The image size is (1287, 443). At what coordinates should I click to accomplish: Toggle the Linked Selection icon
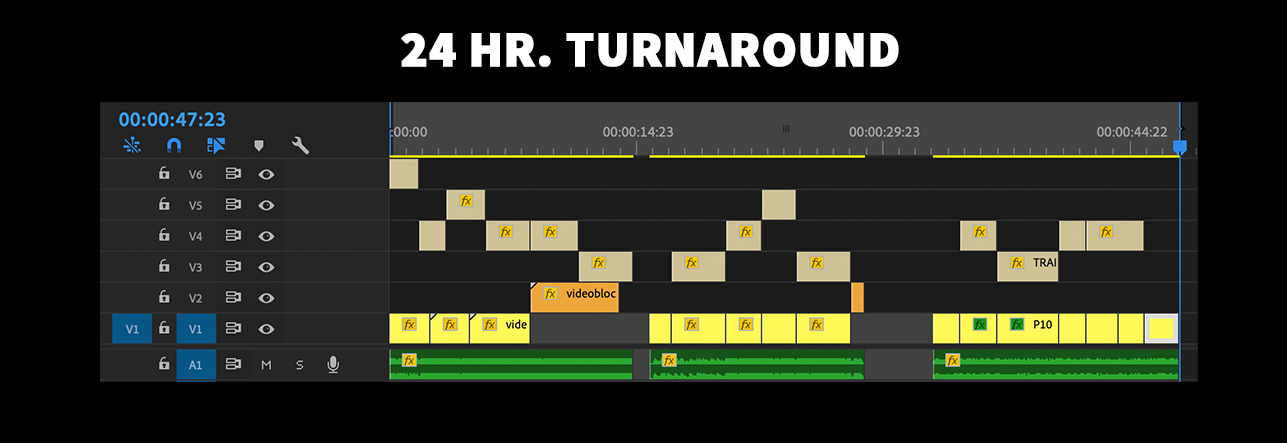216,145
